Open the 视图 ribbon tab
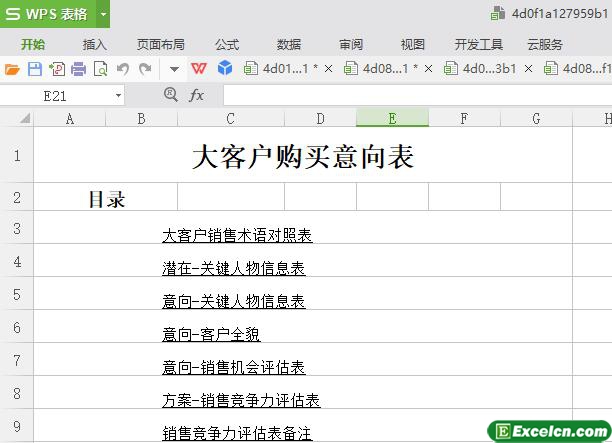 pos(413,44)
